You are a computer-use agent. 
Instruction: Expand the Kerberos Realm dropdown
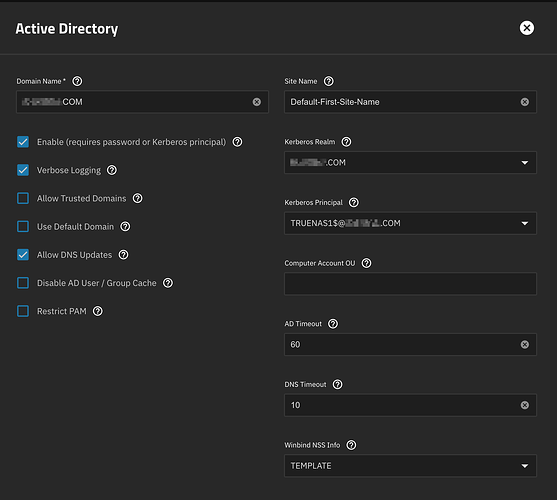tap(410, 163)
